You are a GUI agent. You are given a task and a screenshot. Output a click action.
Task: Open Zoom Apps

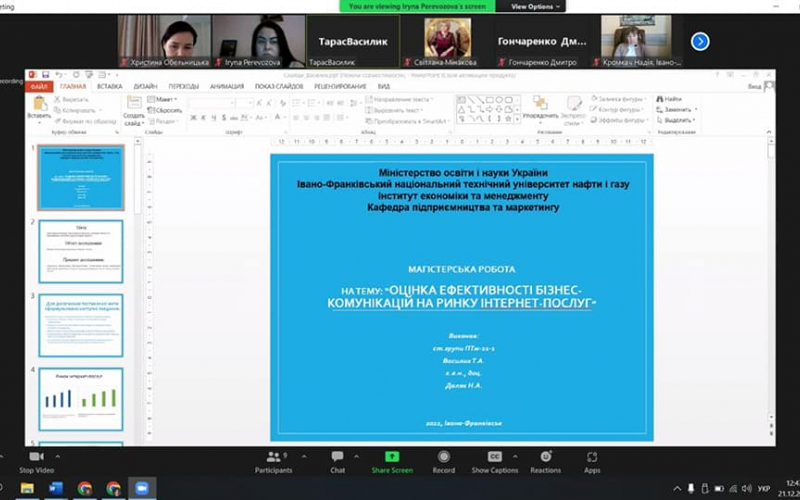(592, 462)
